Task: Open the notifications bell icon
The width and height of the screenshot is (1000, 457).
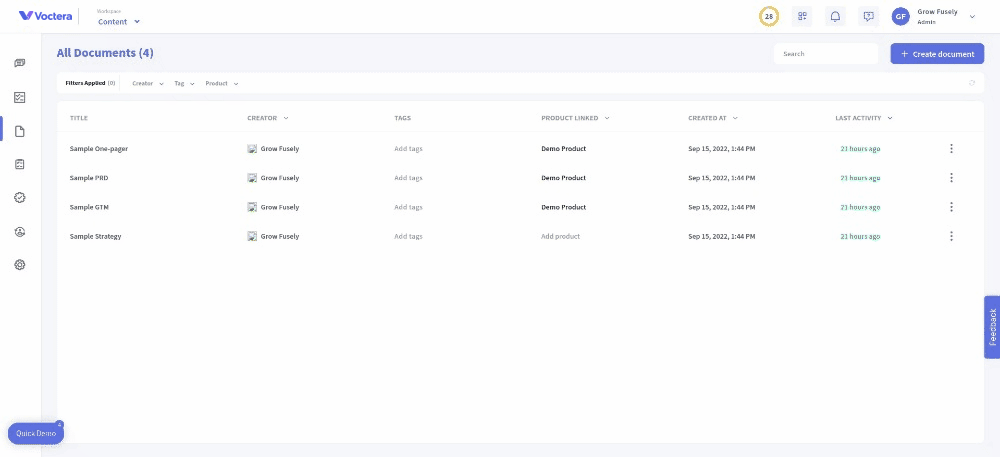Action: click(x=835, y=17)
